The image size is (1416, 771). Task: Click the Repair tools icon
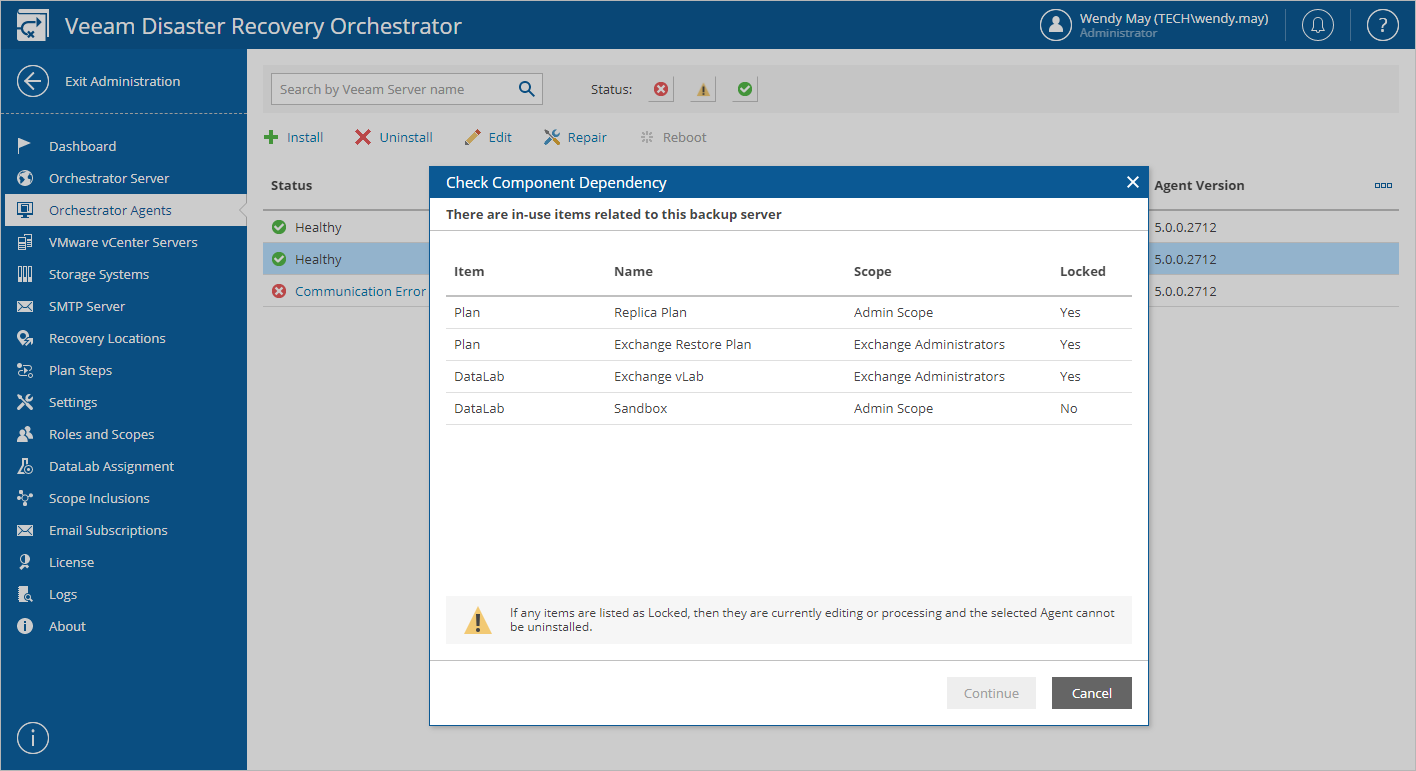pos(552,137)
